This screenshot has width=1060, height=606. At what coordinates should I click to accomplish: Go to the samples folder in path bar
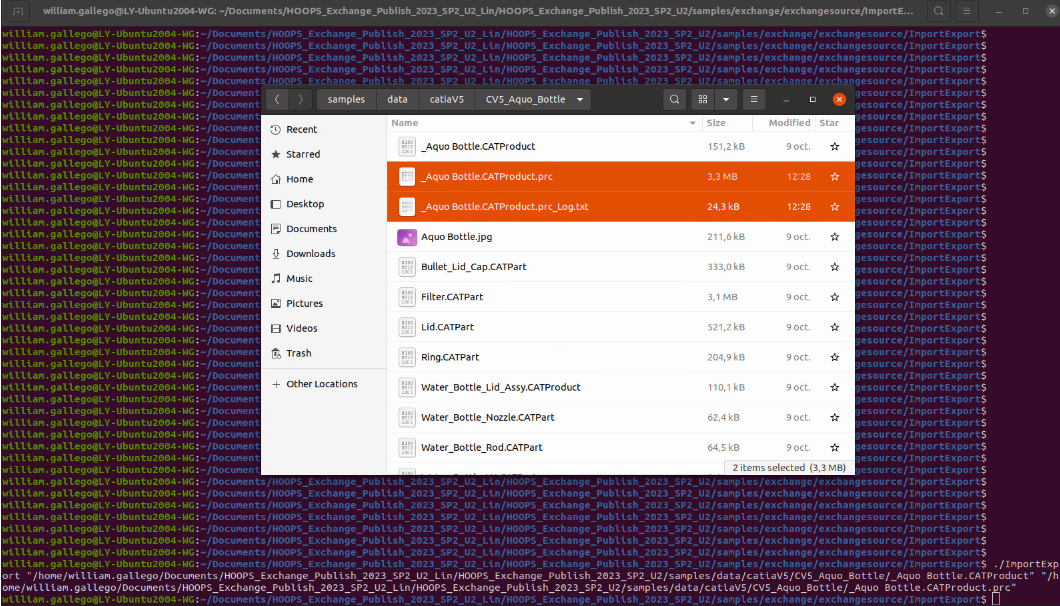[x=346, y=100]
